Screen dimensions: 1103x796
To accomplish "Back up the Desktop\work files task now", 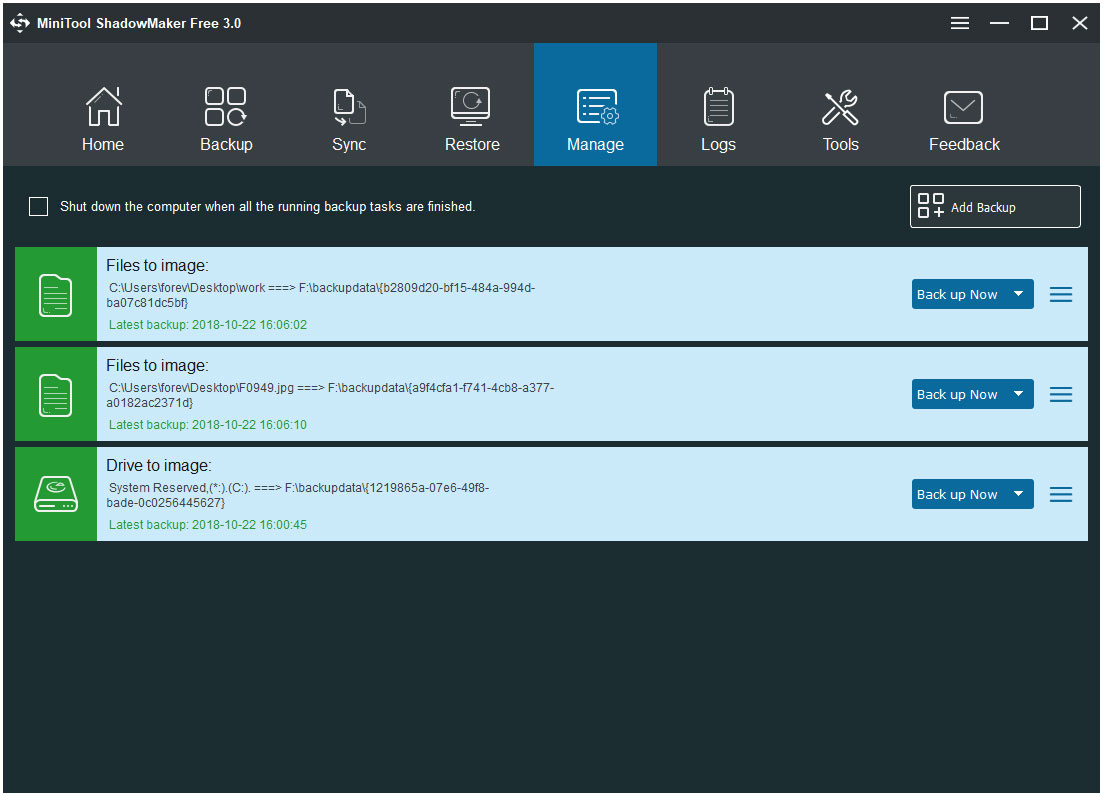I will click(957, 294).
